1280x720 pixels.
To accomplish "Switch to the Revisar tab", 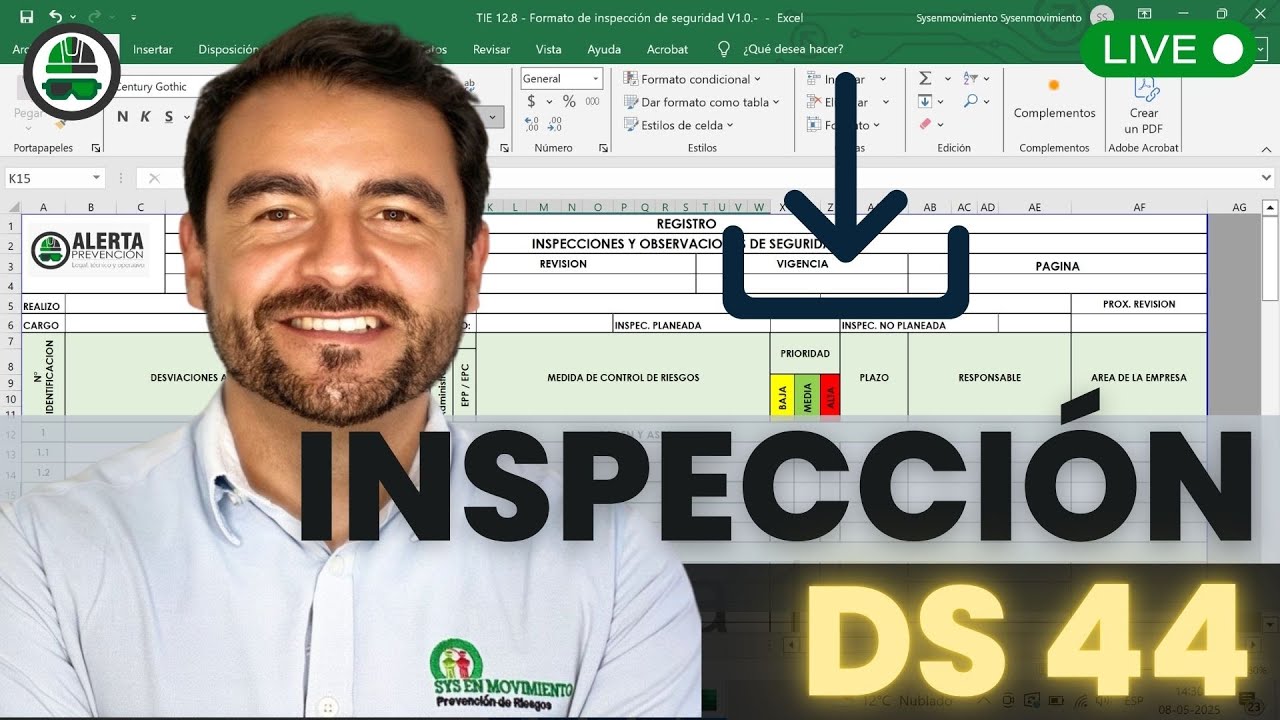I will coord(491,49).
